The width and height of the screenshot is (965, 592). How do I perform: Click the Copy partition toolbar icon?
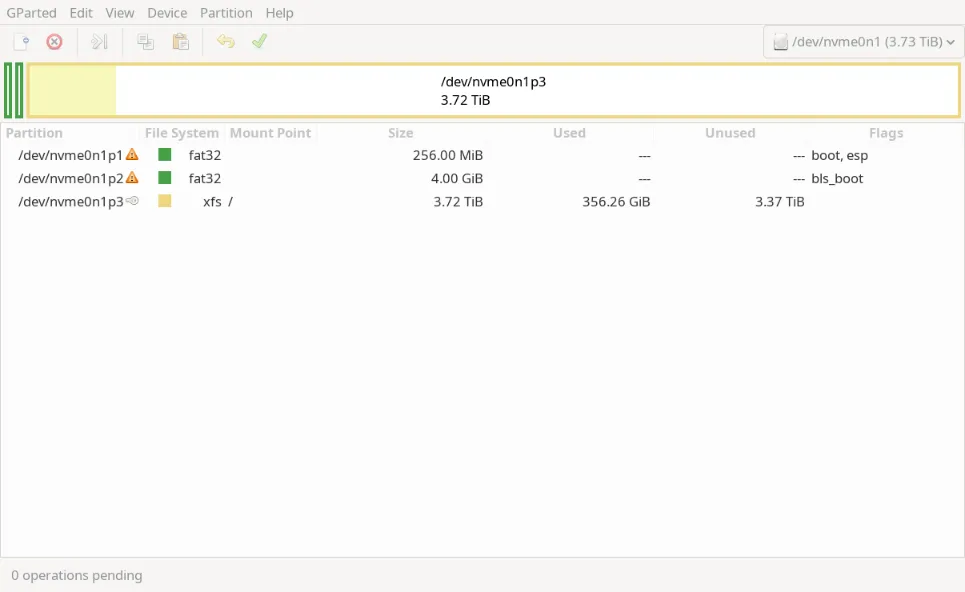[146, 42]
